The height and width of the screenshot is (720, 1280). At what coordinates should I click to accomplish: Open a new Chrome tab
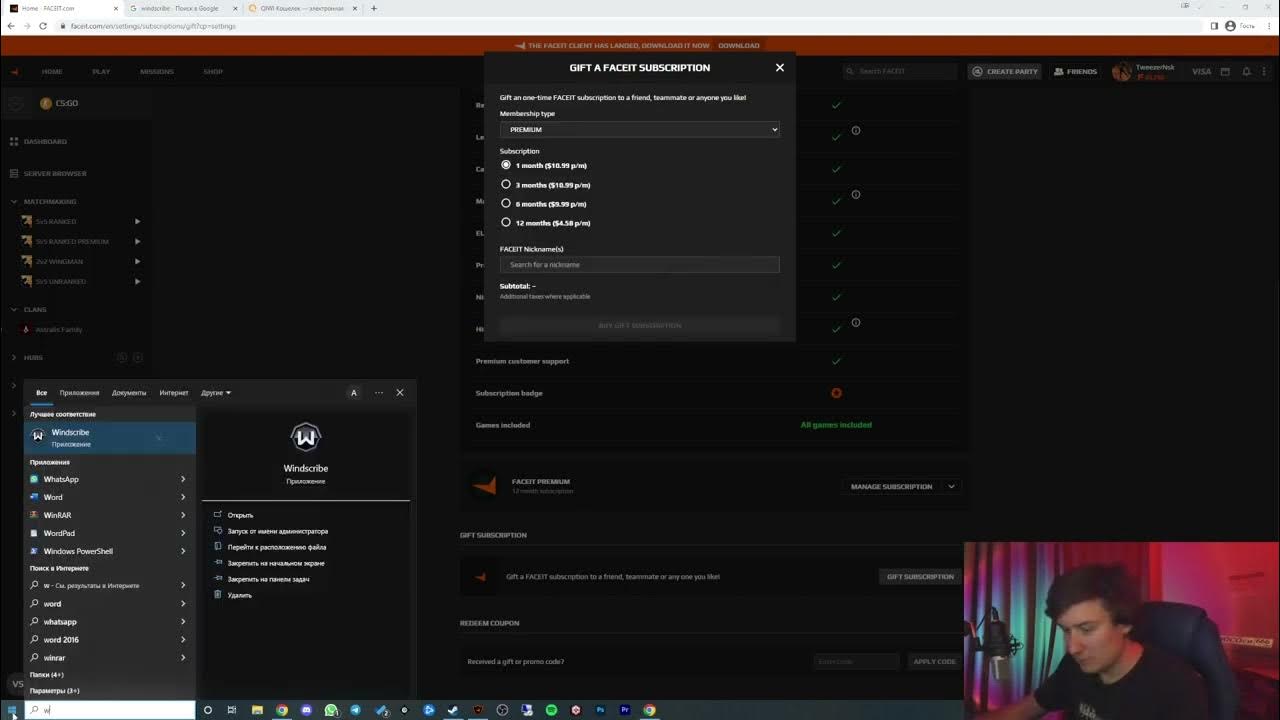[x=374, y=8]
